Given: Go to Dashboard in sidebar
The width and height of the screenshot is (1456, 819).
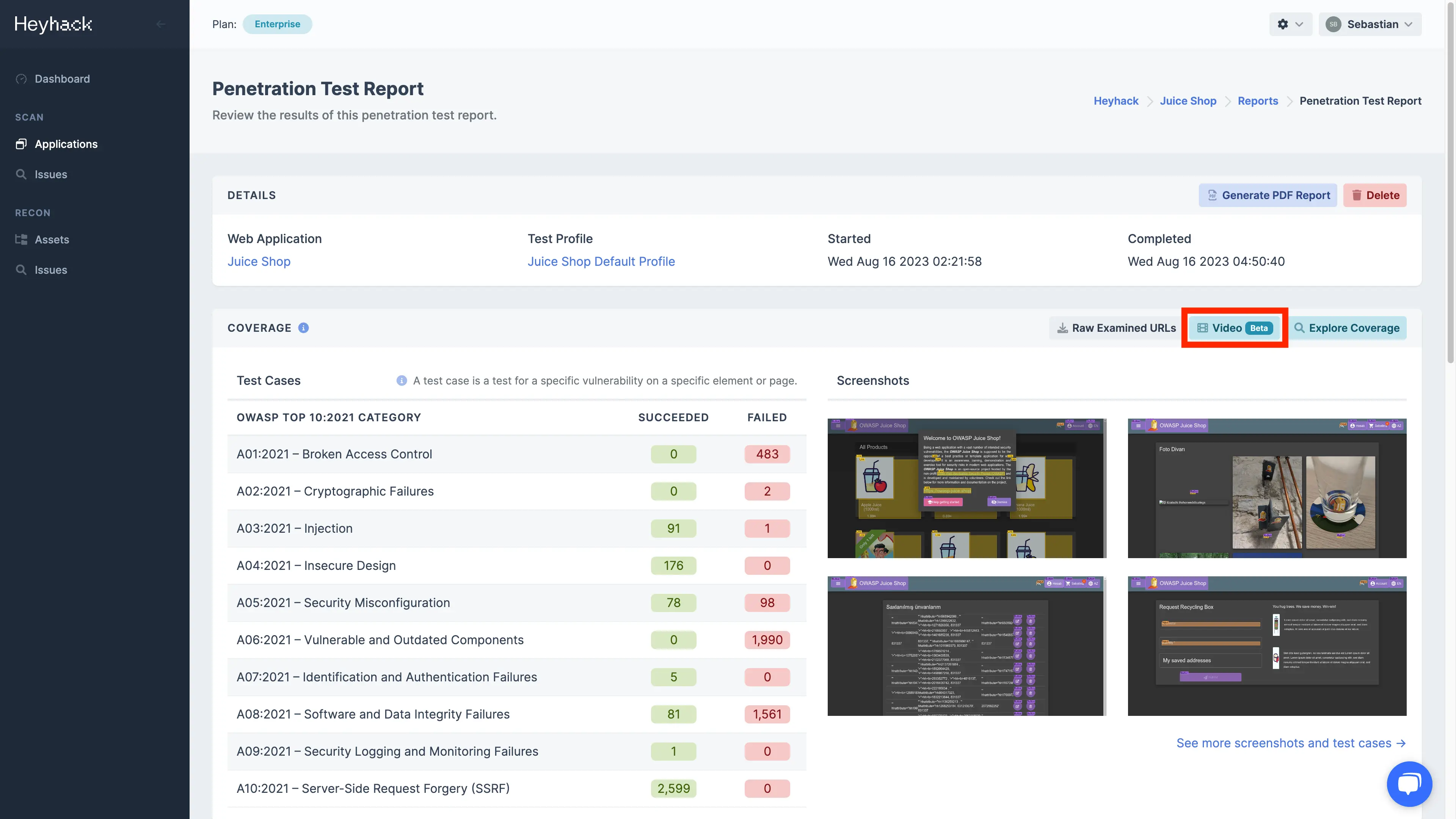Looking at the screenshot, I should coord(62,78).
